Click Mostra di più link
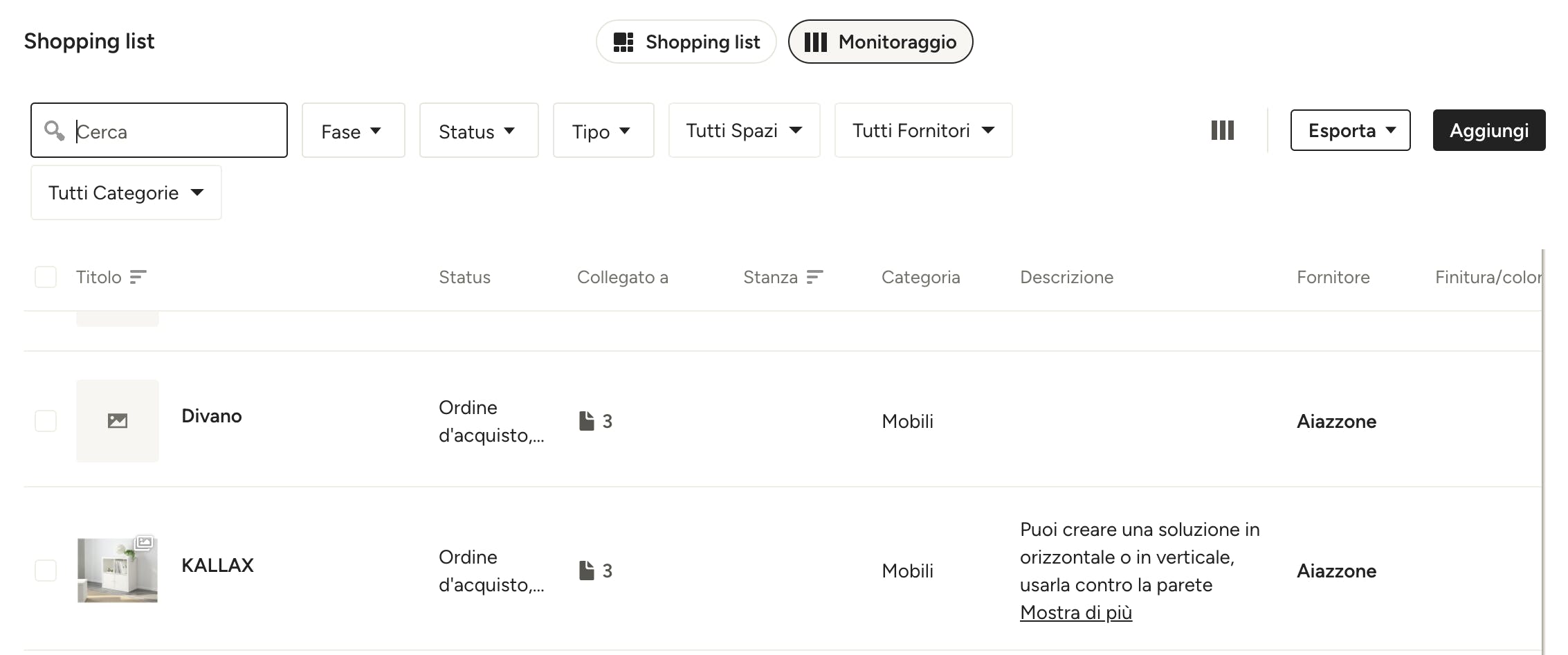This screenshot has width=1568, height=655. tap(1076, 612)
